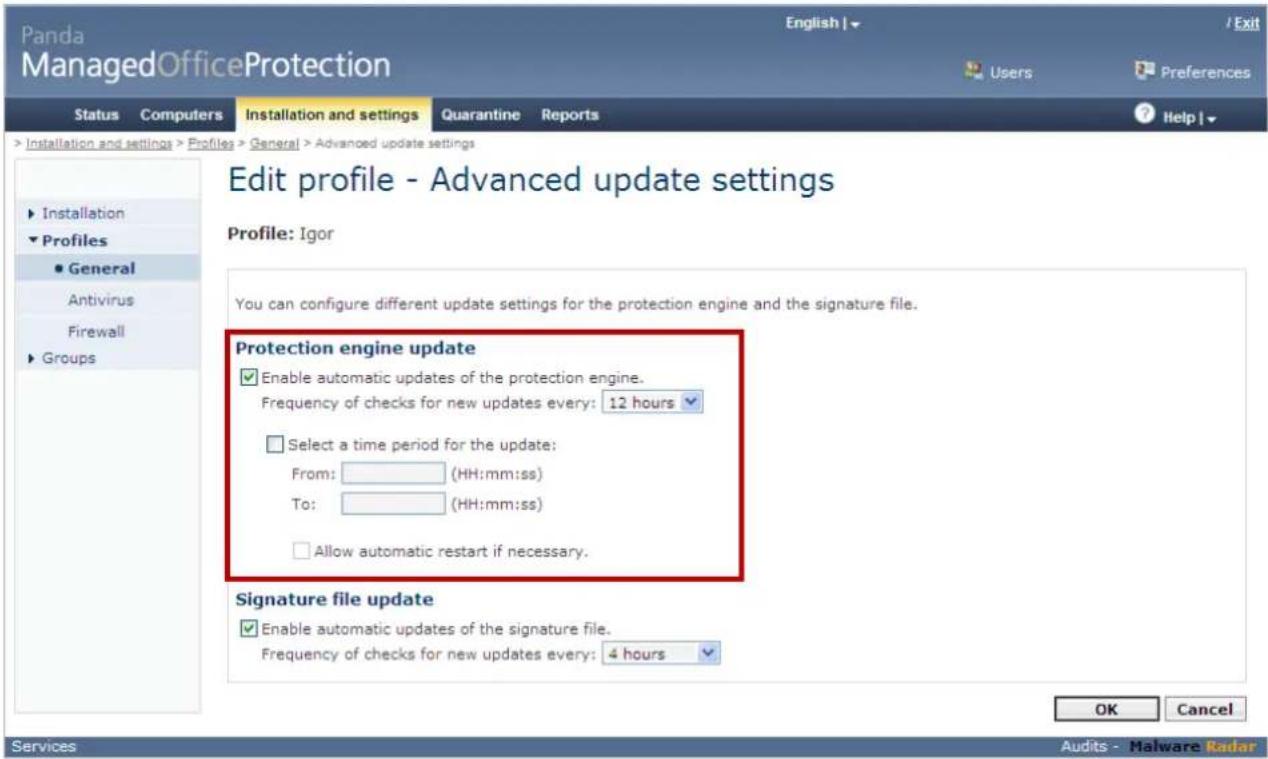The height and width of the screenshot is (759, 1268).
Task: Switch to the Computers tab
Action: pos(181,115)
